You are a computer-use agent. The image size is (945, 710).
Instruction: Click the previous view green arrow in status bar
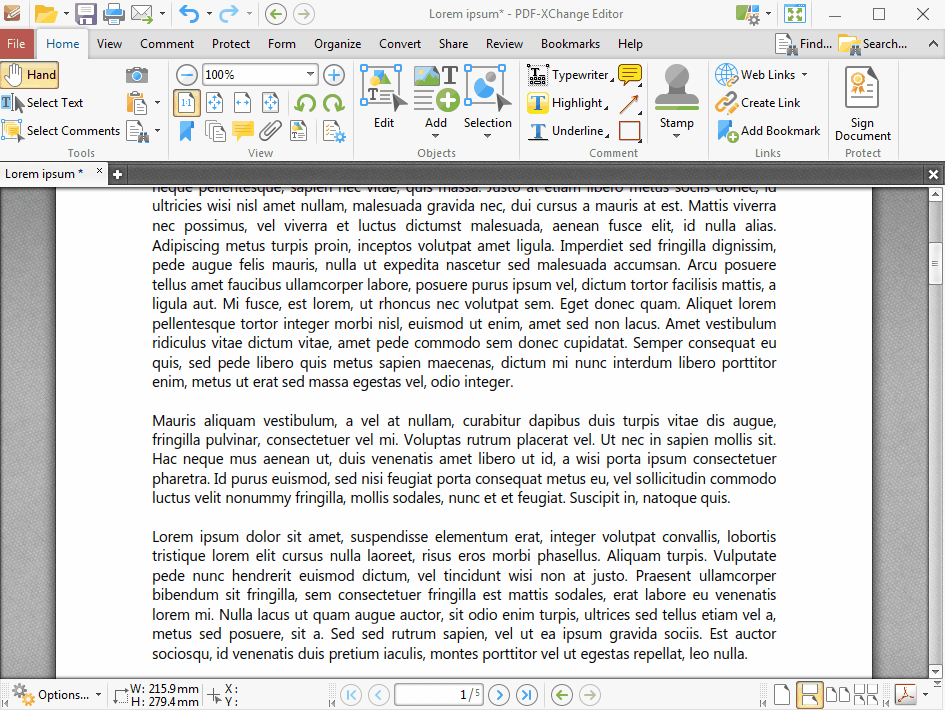coord(562,695)
